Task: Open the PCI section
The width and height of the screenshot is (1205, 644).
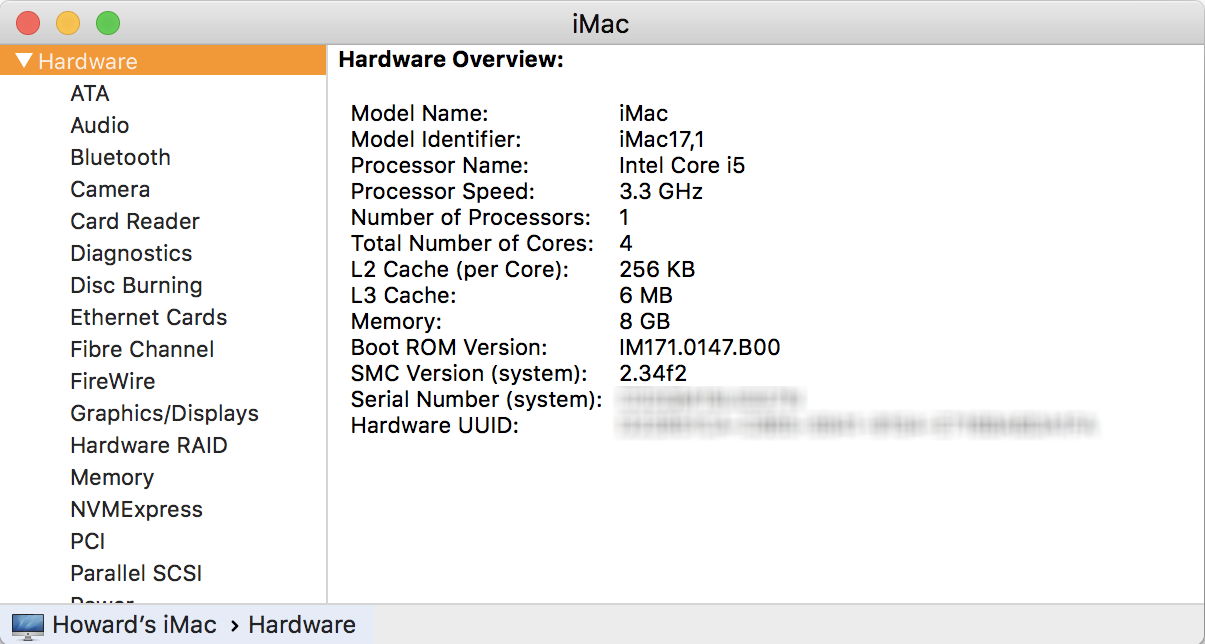Action: click(88, 541)
